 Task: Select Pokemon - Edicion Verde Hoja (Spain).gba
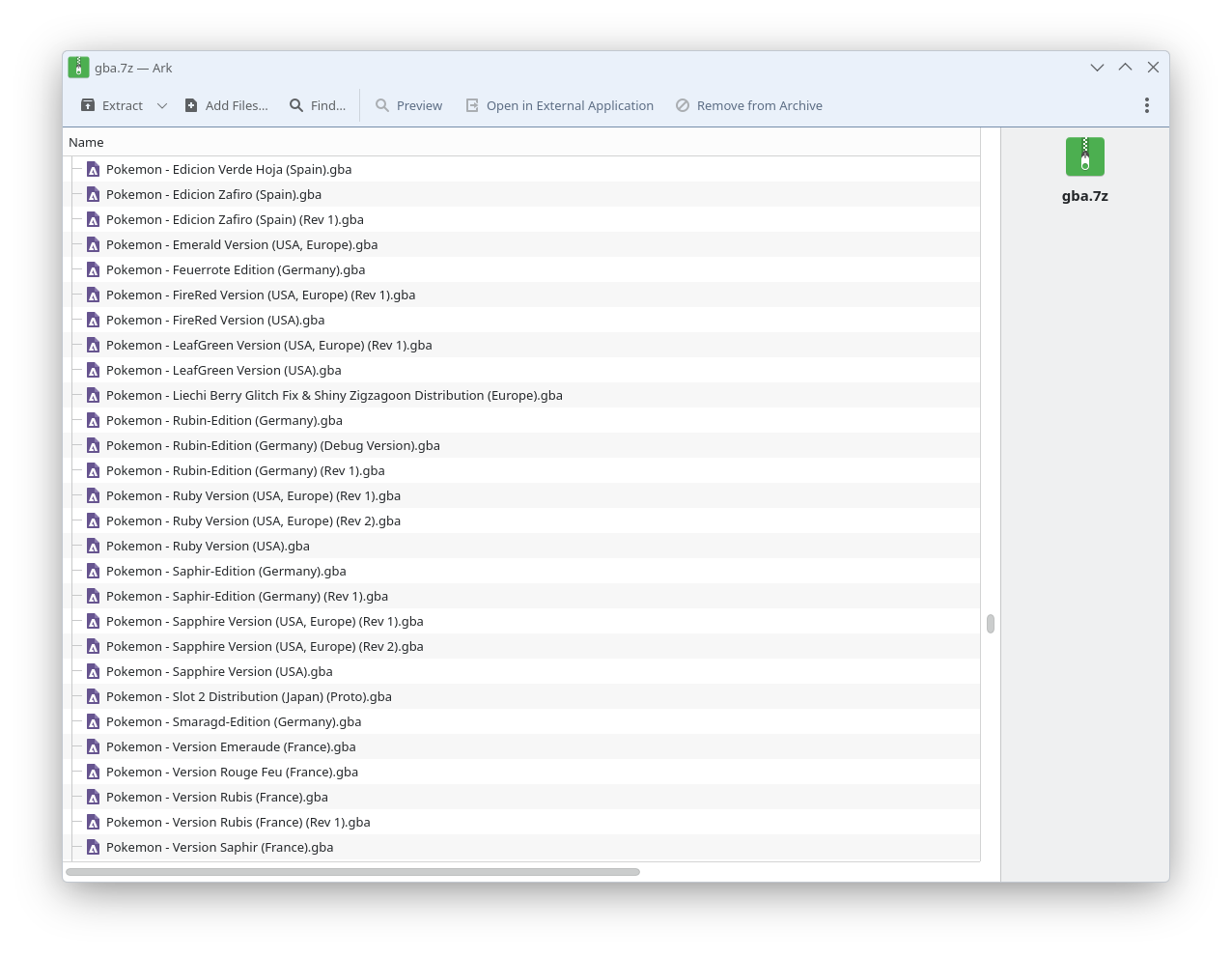coord(521,169)
